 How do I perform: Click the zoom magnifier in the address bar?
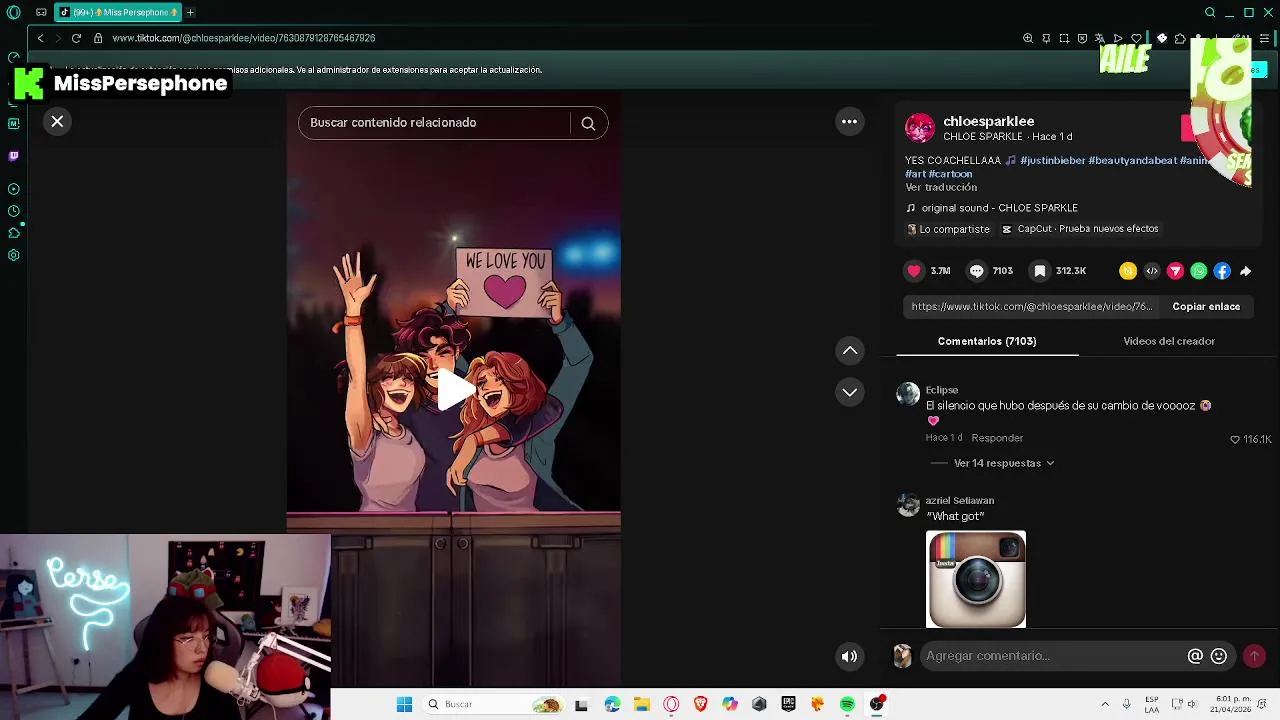point(1027,38)
